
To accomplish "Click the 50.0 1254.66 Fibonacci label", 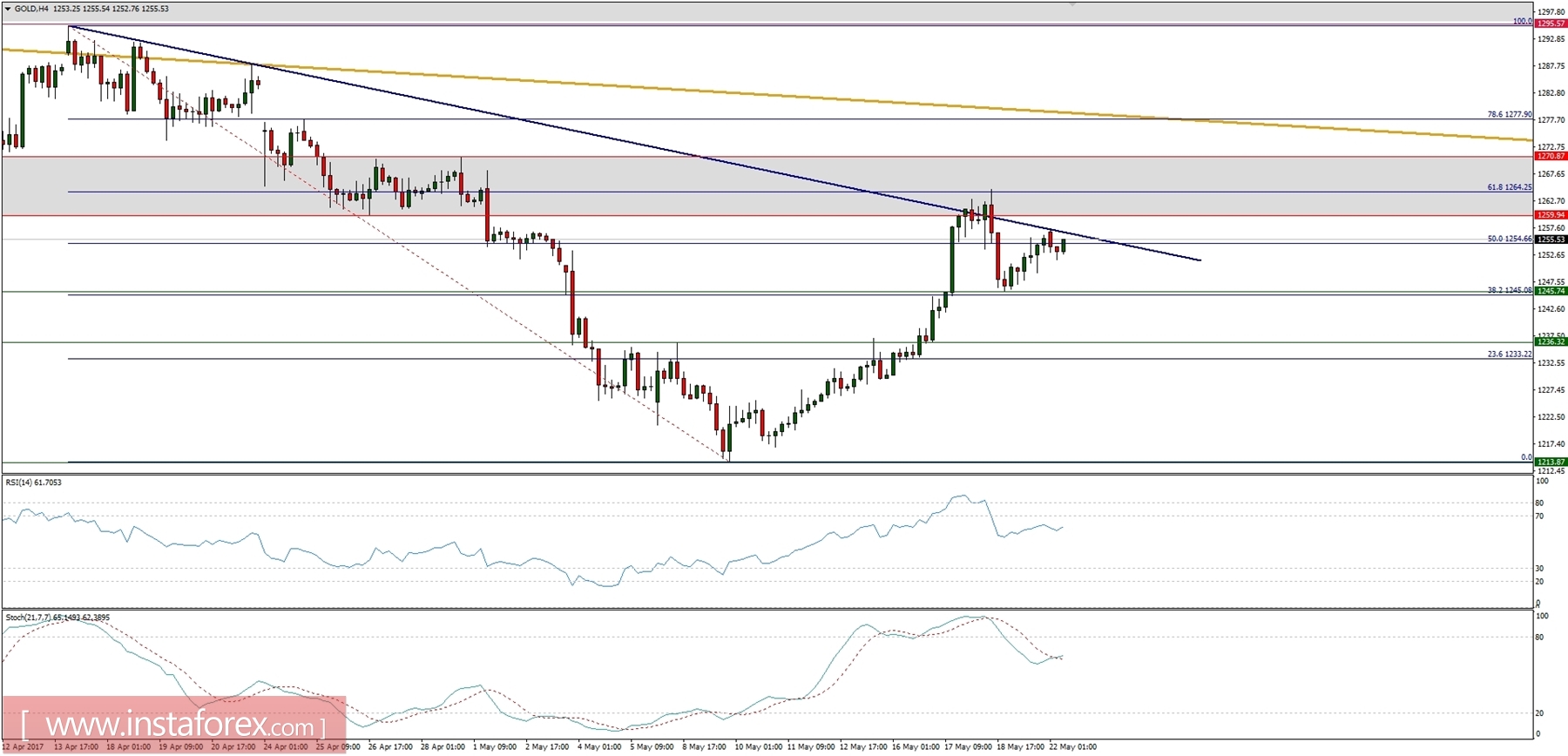I will point(1510,239).
